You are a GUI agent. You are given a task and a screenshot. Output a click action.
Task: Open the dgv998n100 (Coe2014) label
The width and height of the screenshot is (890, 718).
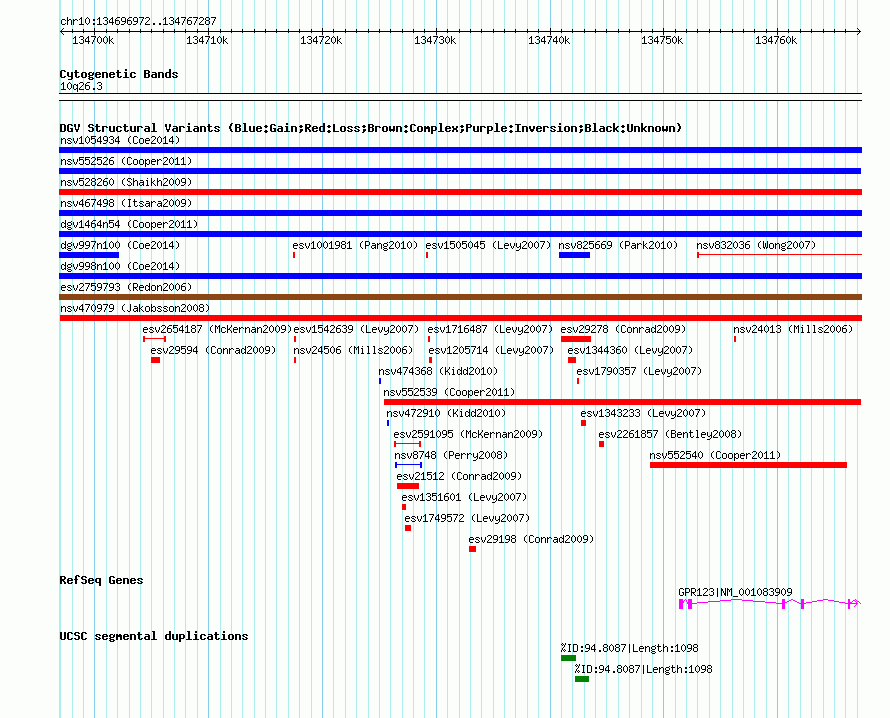point(120,266)
